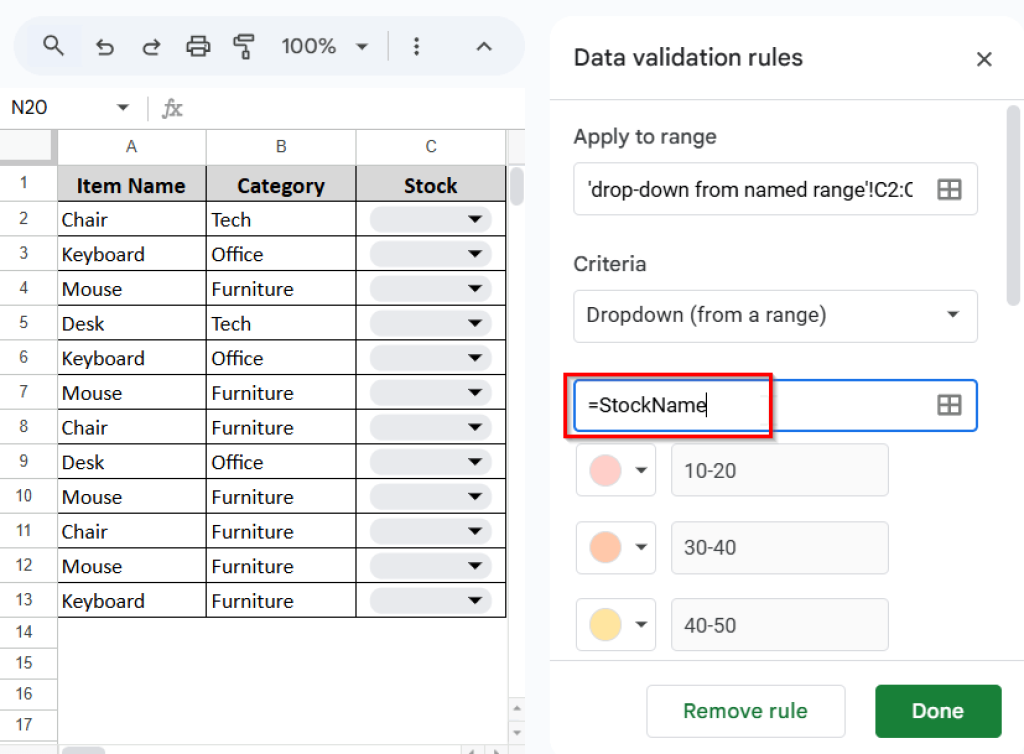Open the More options three-dot menu
1024x754 pixels.
(x=417, y=46)
